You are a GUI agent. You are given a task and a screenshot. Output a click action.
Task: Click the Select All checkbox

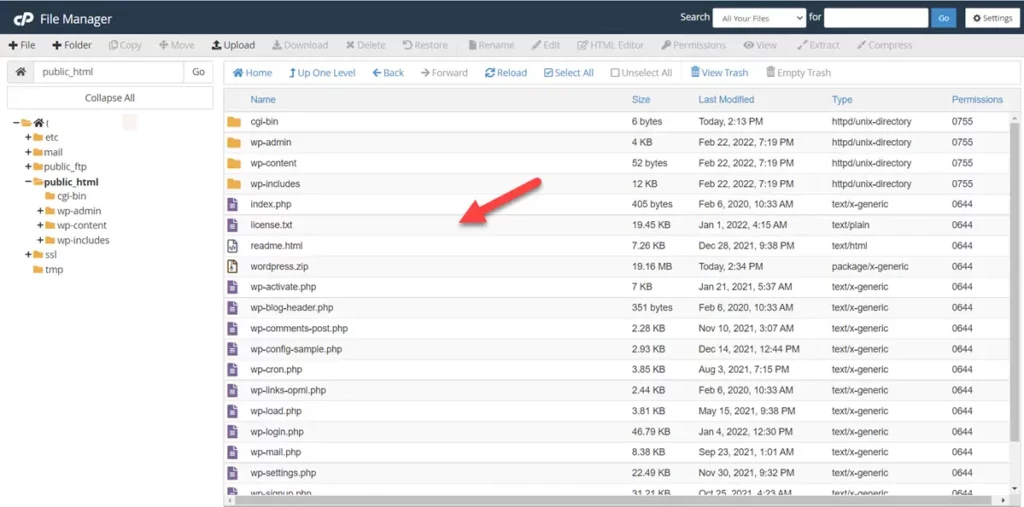click(x=549, y=73)
